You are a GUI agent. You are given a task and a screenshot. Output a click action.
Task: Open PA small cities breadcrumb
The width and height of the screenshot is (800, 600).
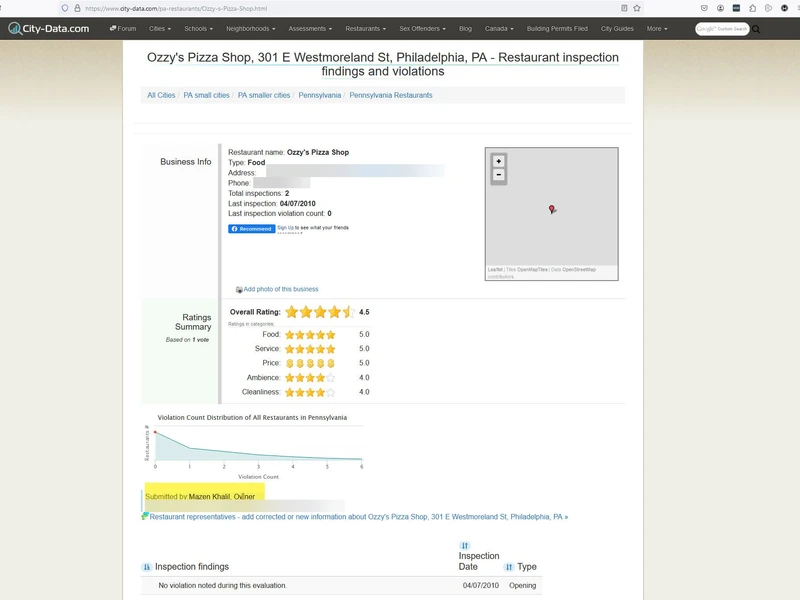click(206, 95)
